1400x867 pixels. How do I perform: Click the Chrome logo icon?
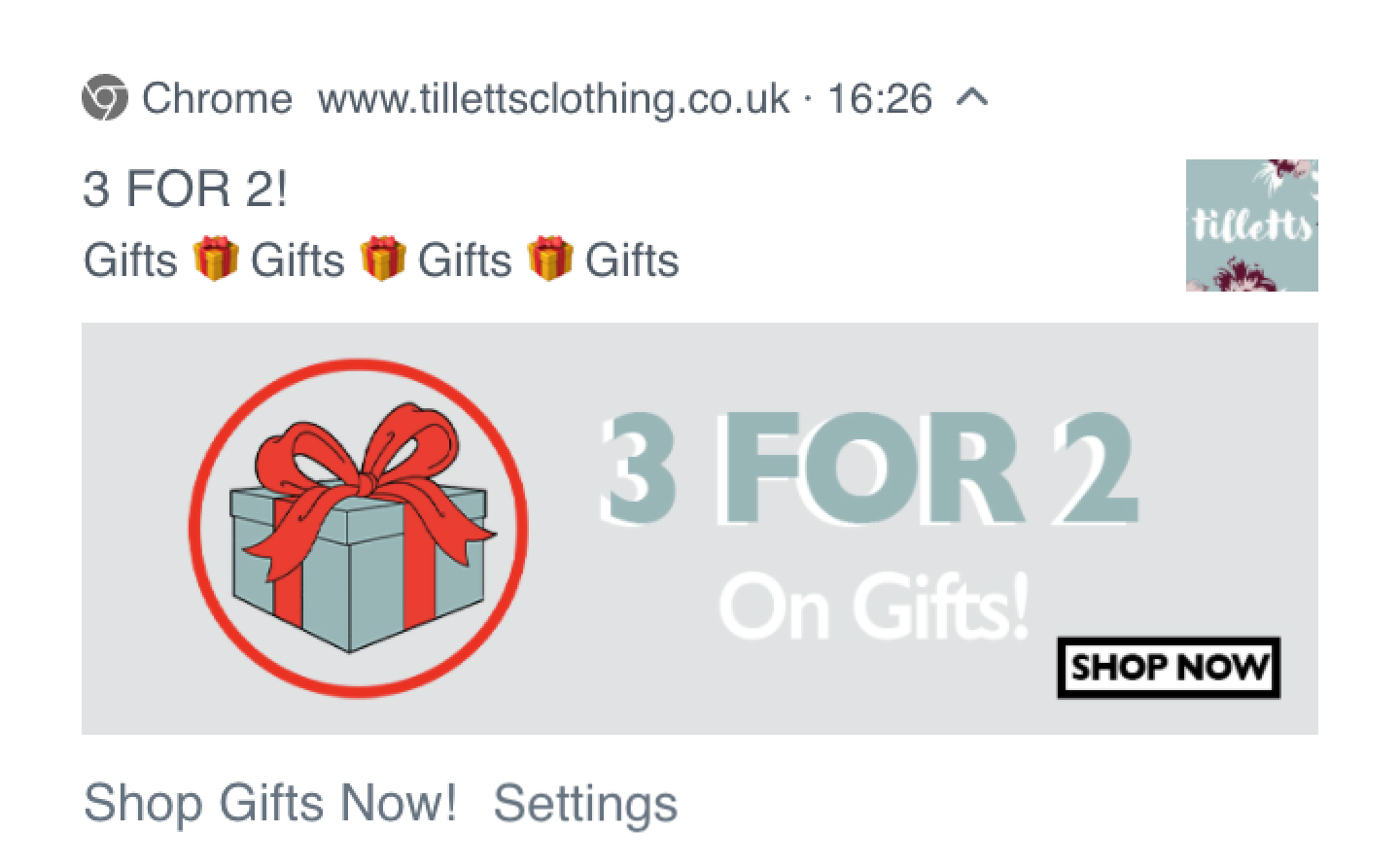pyautogui.click(x=104, y=98)
